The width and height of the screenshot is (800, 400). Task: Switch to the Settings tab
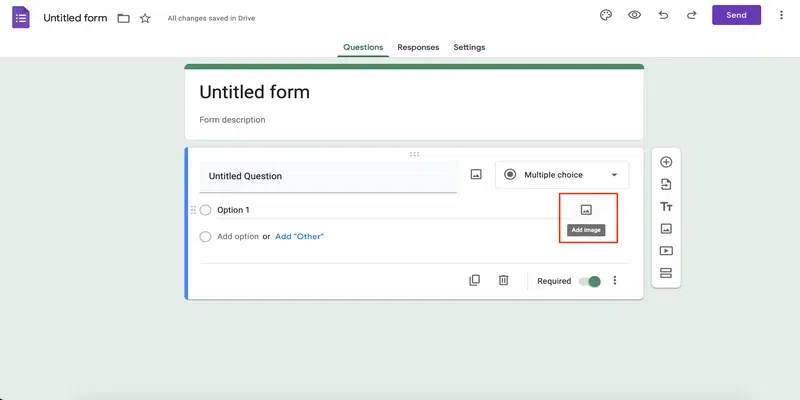pyautogui.click(x=469, y=47)
